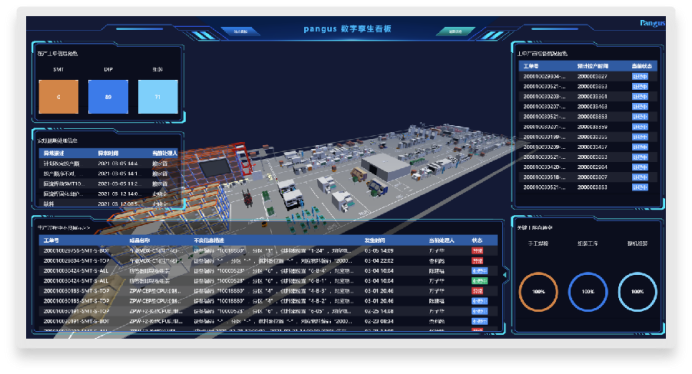Select the first row in the middle-left alert table

pos(108,163)
